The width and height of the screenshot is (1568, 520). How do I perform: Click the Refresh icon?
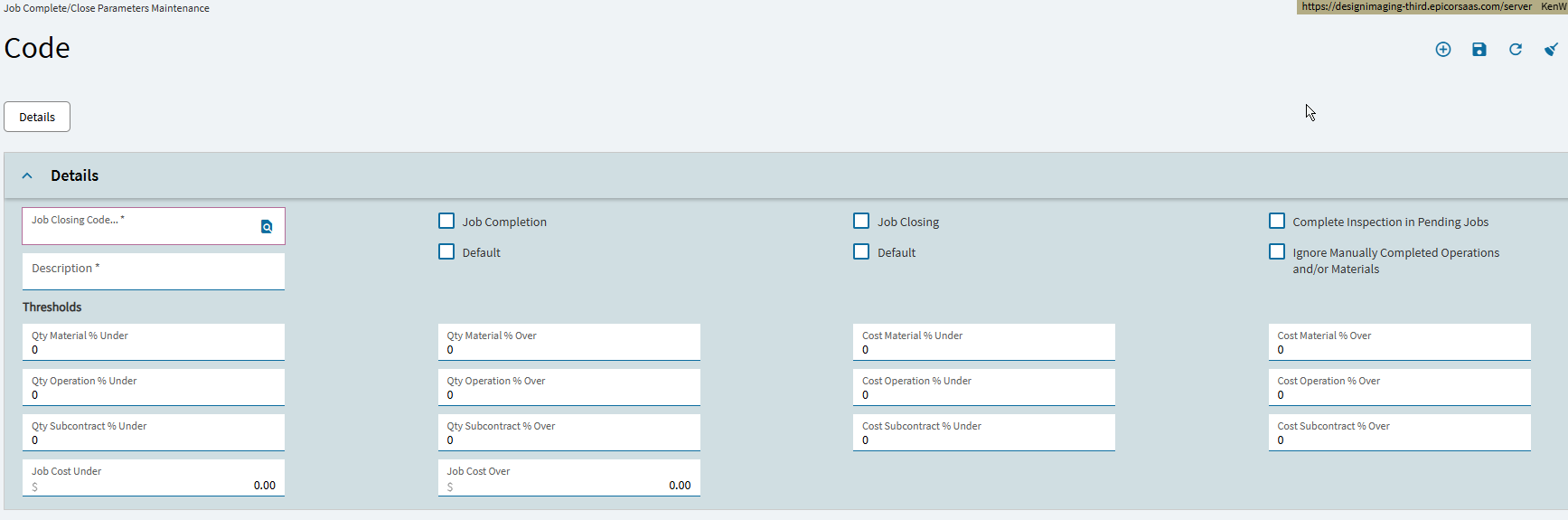coord(1516,50)
